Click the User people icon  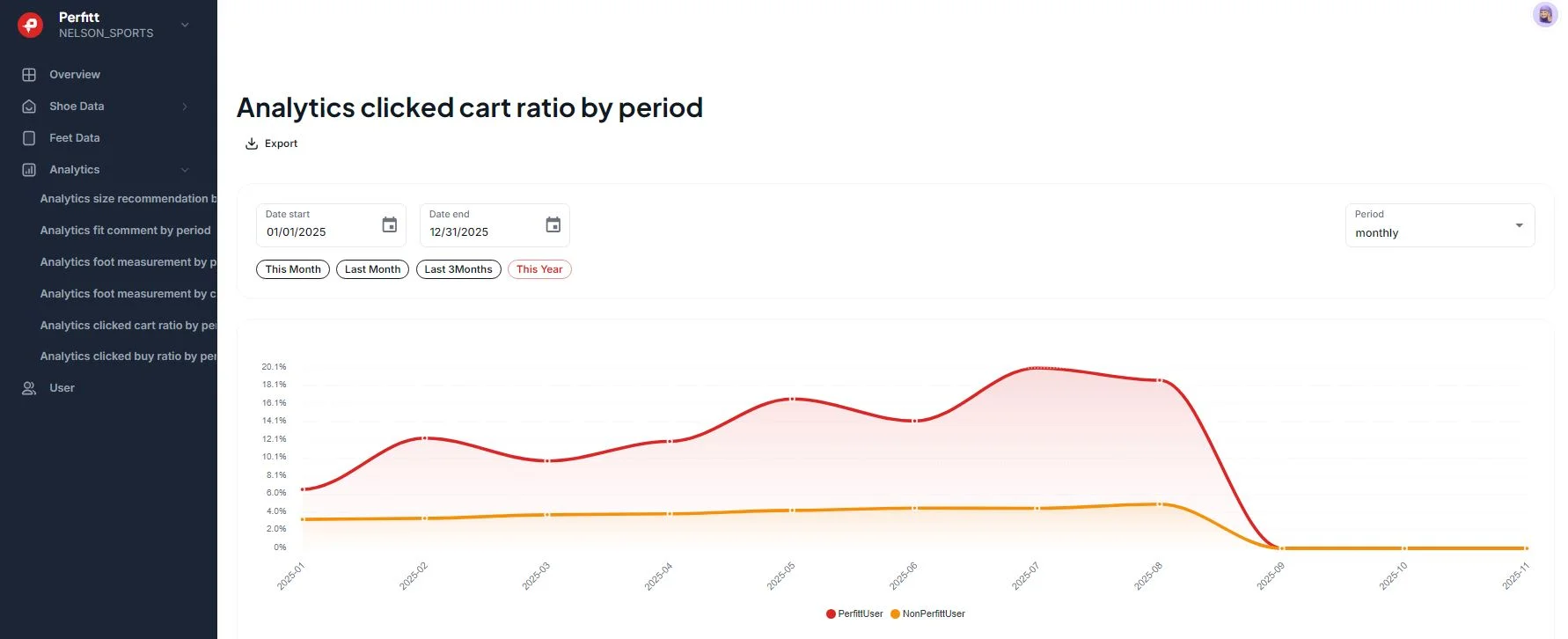click(x=29, y=388)
